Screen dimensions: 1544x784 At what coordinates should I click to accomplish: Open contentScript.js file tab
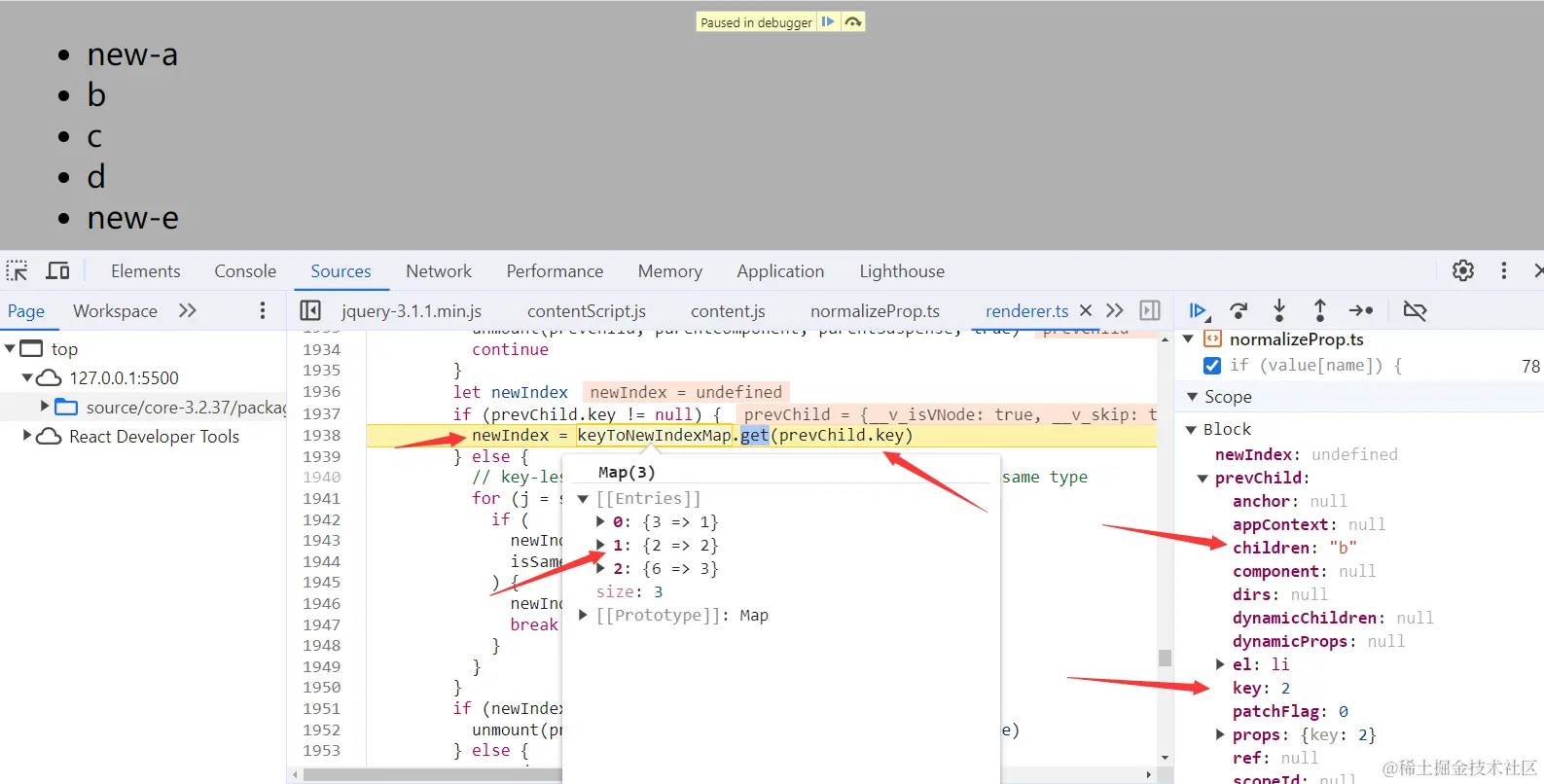(x=587, y=311)
